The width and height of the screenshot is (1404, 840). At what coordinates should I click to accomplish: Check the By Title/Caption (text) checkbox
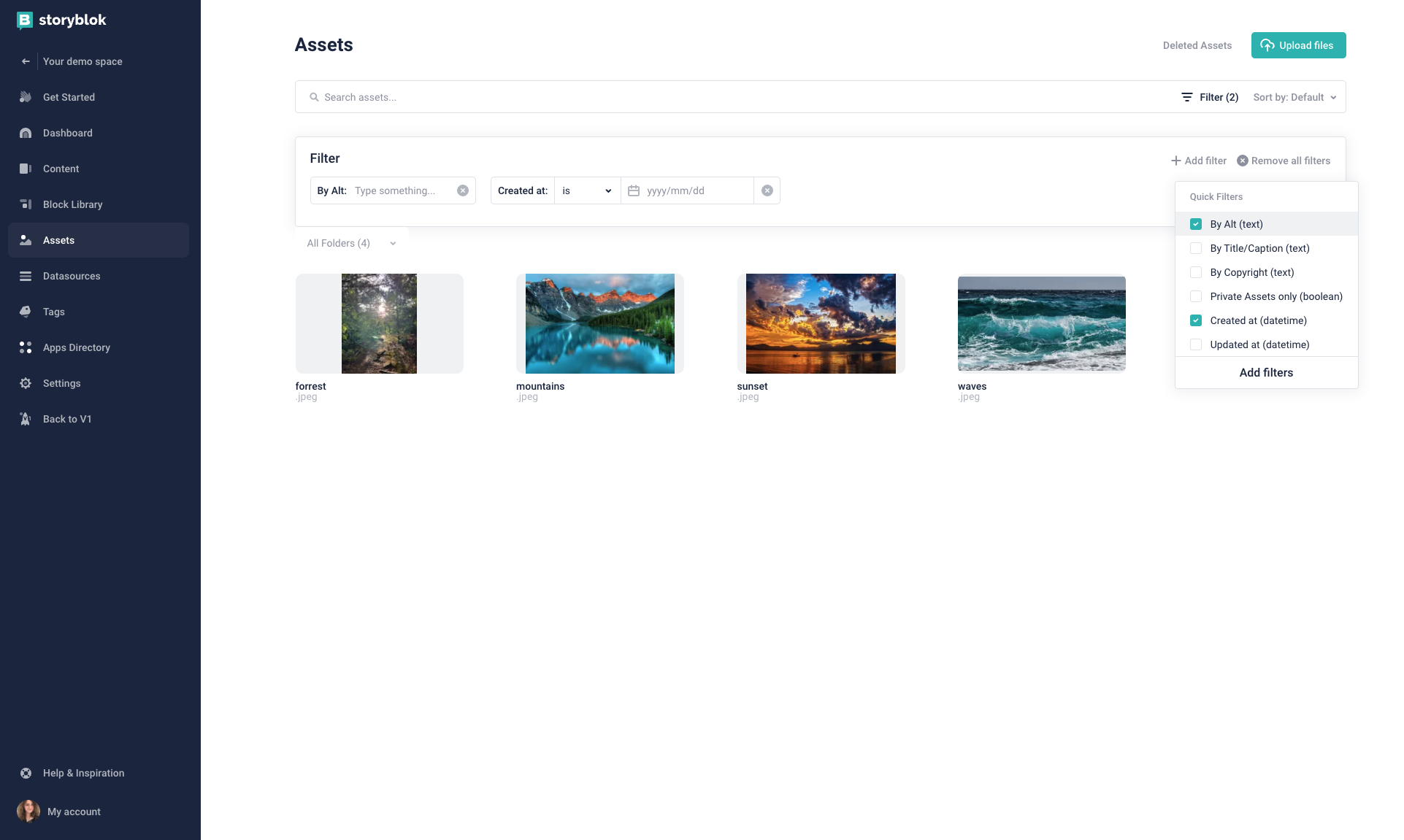[1196, 248]
